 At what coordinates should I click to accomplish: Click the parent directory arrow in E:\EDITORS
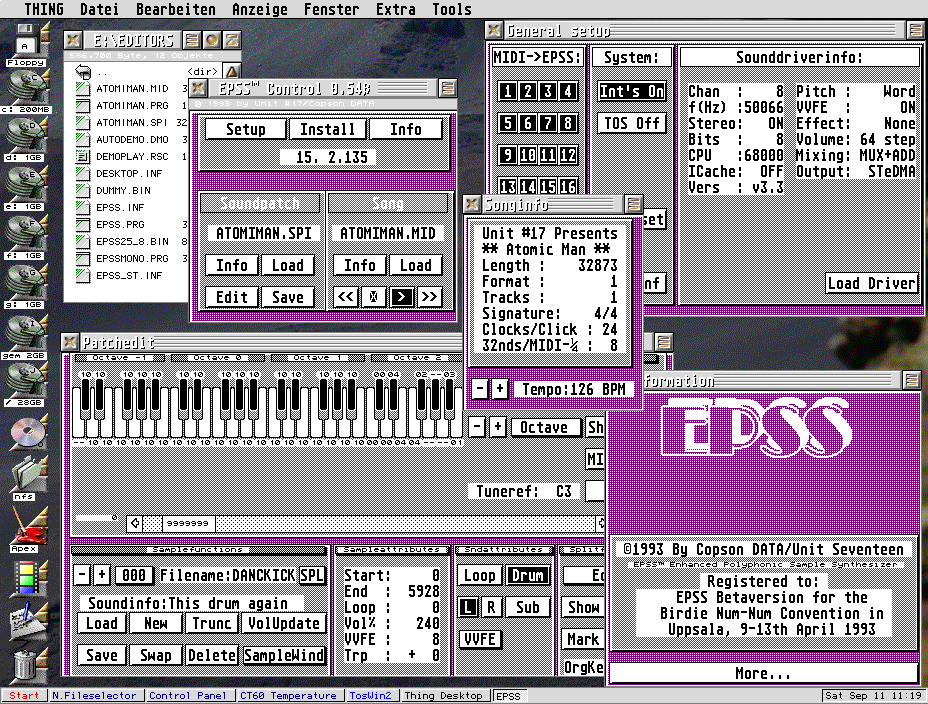pyautogui.click(x=83, y=72)
